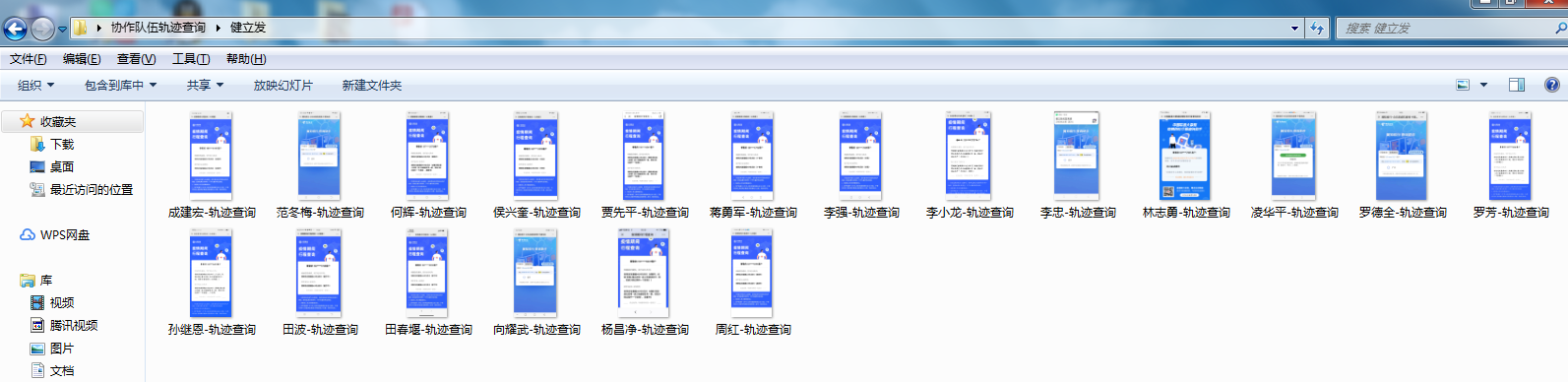Screen dimensions: 1568x382
Task: Select 图片 library in navigation pane
Action: pos(62,349)
